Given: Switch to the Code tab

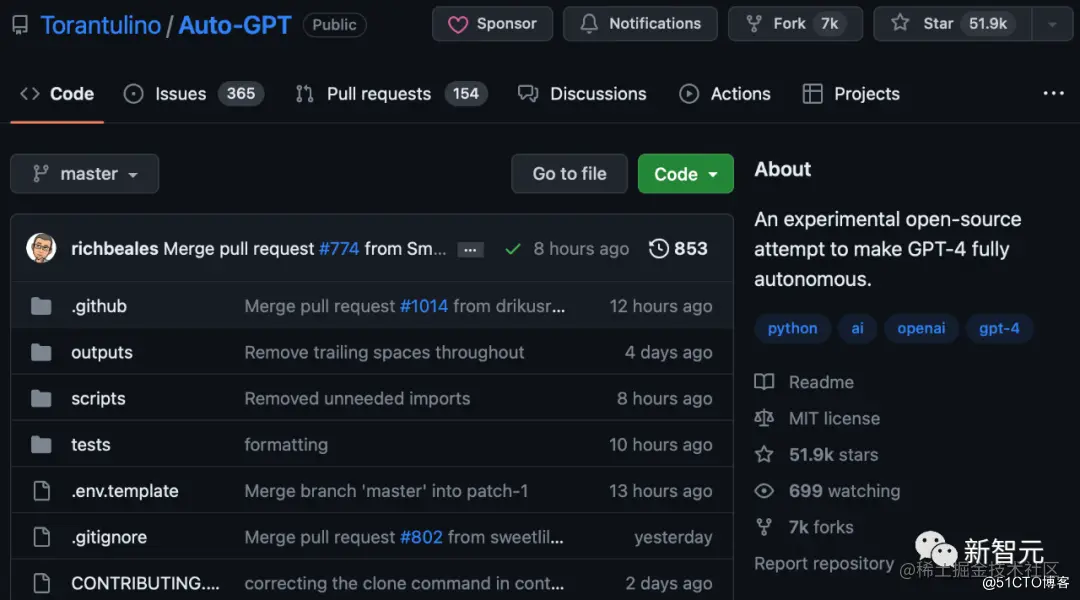Looking at the screenshot, I should point(57,94).
